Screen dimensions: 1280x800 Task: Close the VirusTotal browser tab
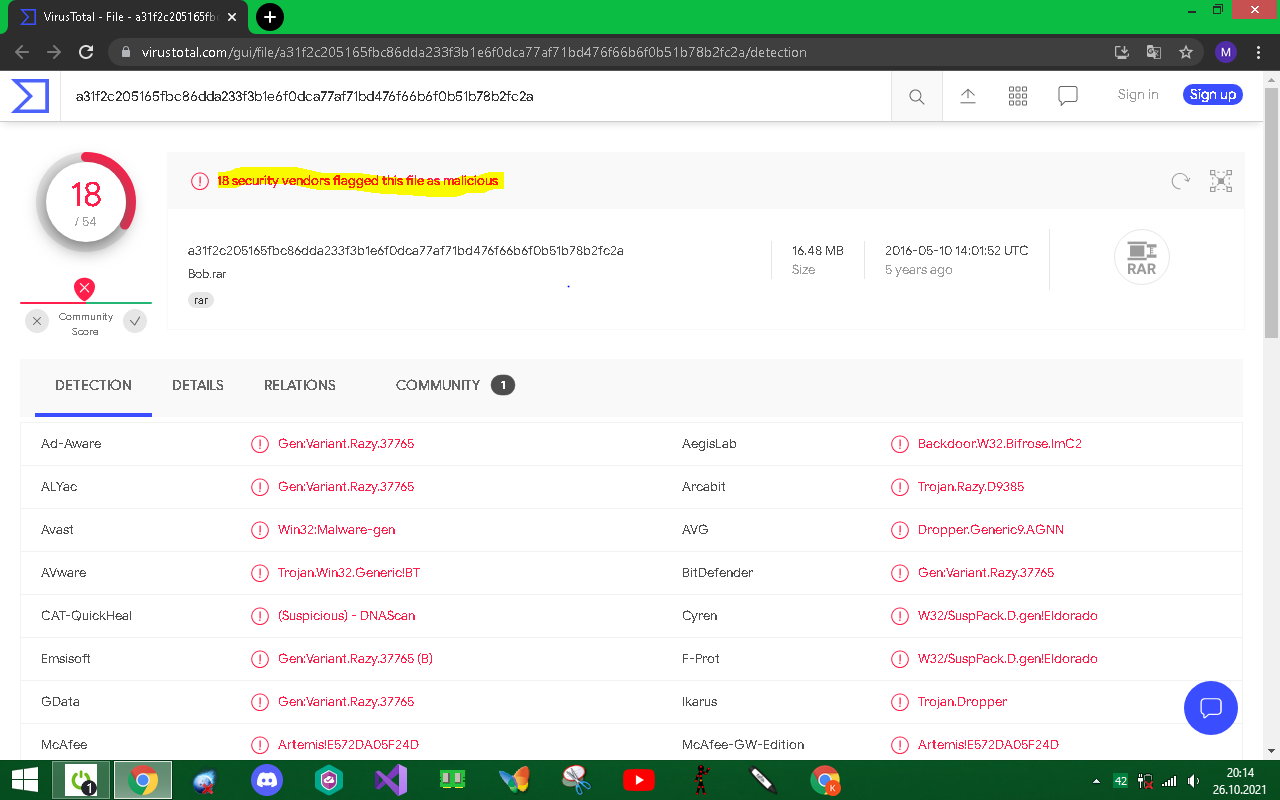[x=234, y=17]
